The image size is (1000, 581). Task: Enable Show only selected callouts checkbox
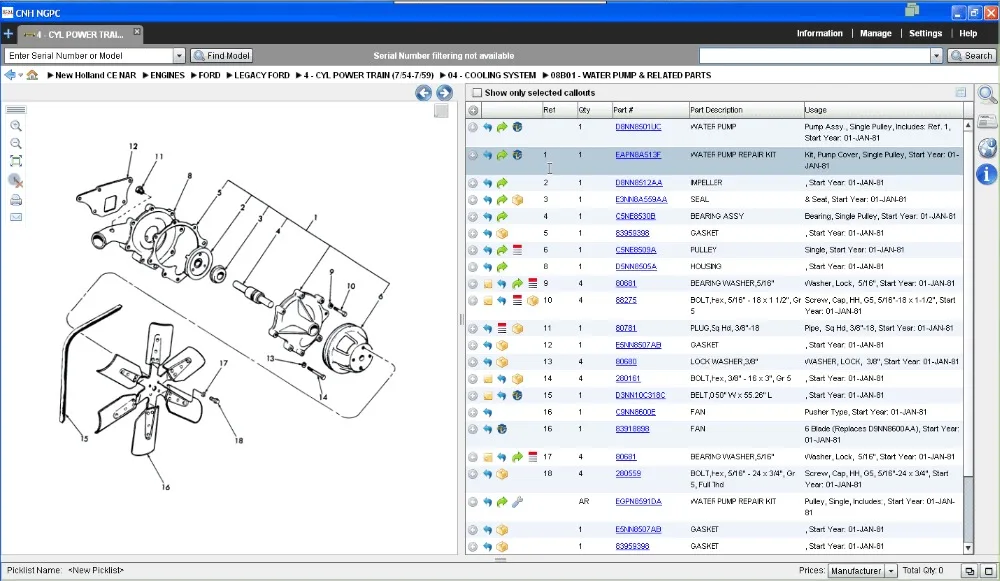pos(477,93)
